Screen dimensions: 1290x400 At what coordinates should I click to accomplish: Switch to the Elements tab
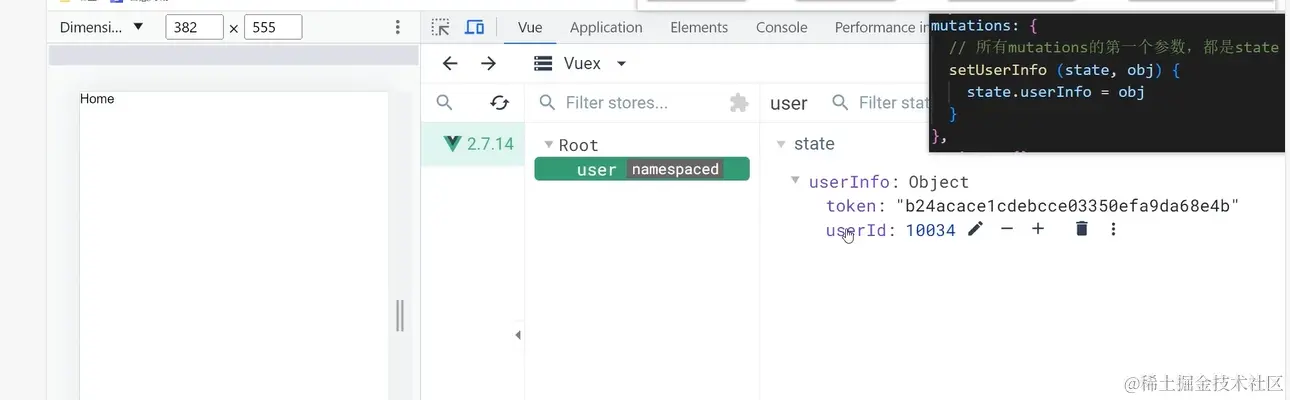[699, 27]
